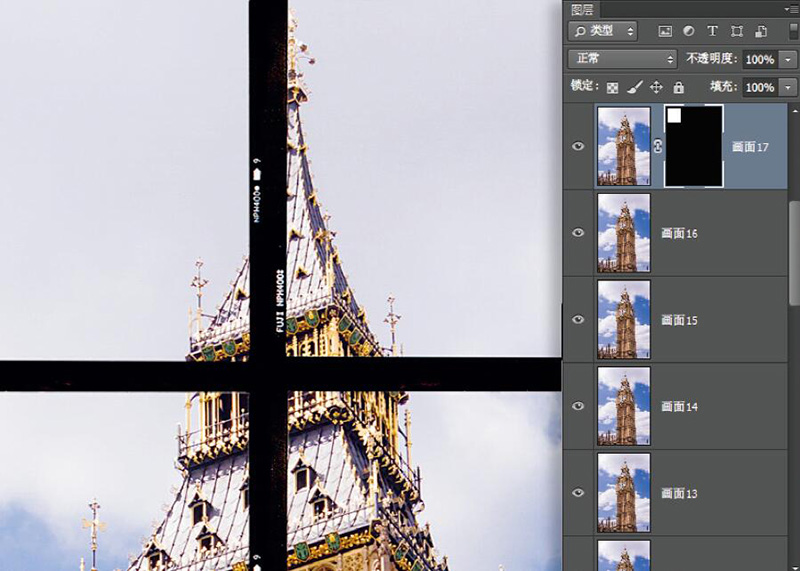Open the 不透明度 slider arrow
This screenshot has height=571, width=800.
(788, 59)
